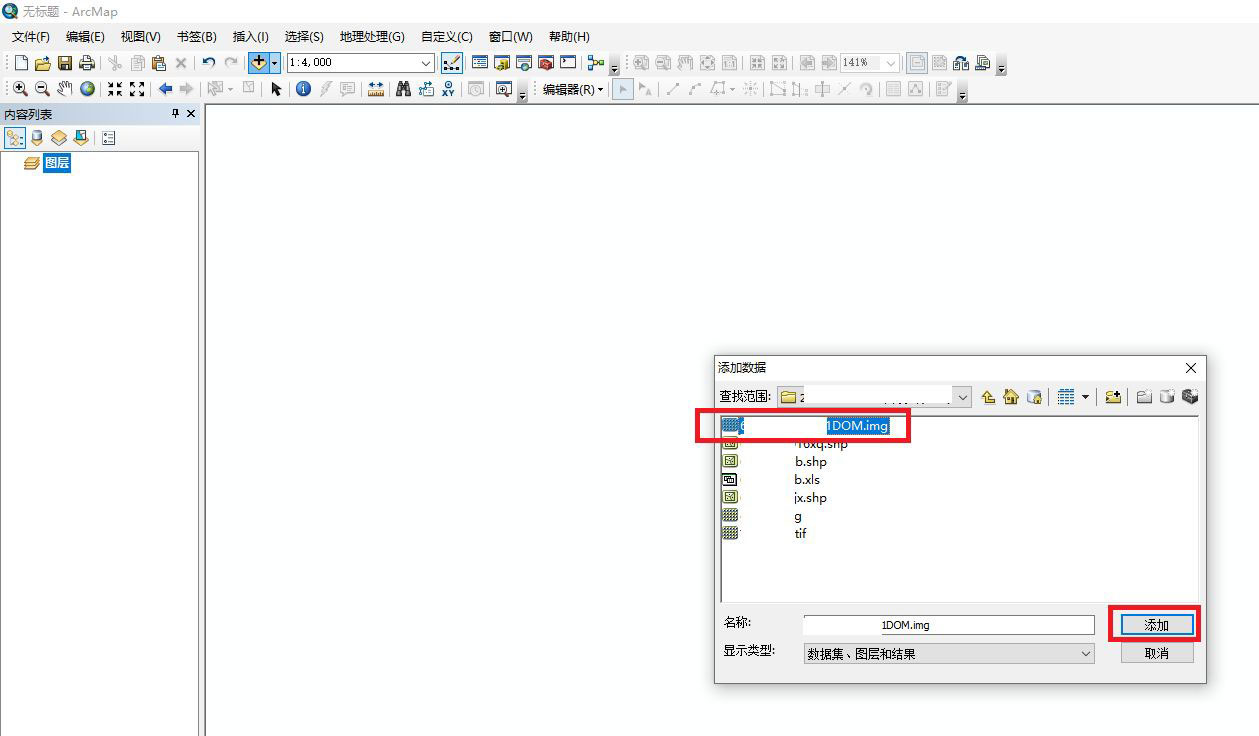Image resolution: width=1259 pixels, height=736 pixels.
Task: Select the Zoom Out magnifier tool
Action: (x=42, y=89)
